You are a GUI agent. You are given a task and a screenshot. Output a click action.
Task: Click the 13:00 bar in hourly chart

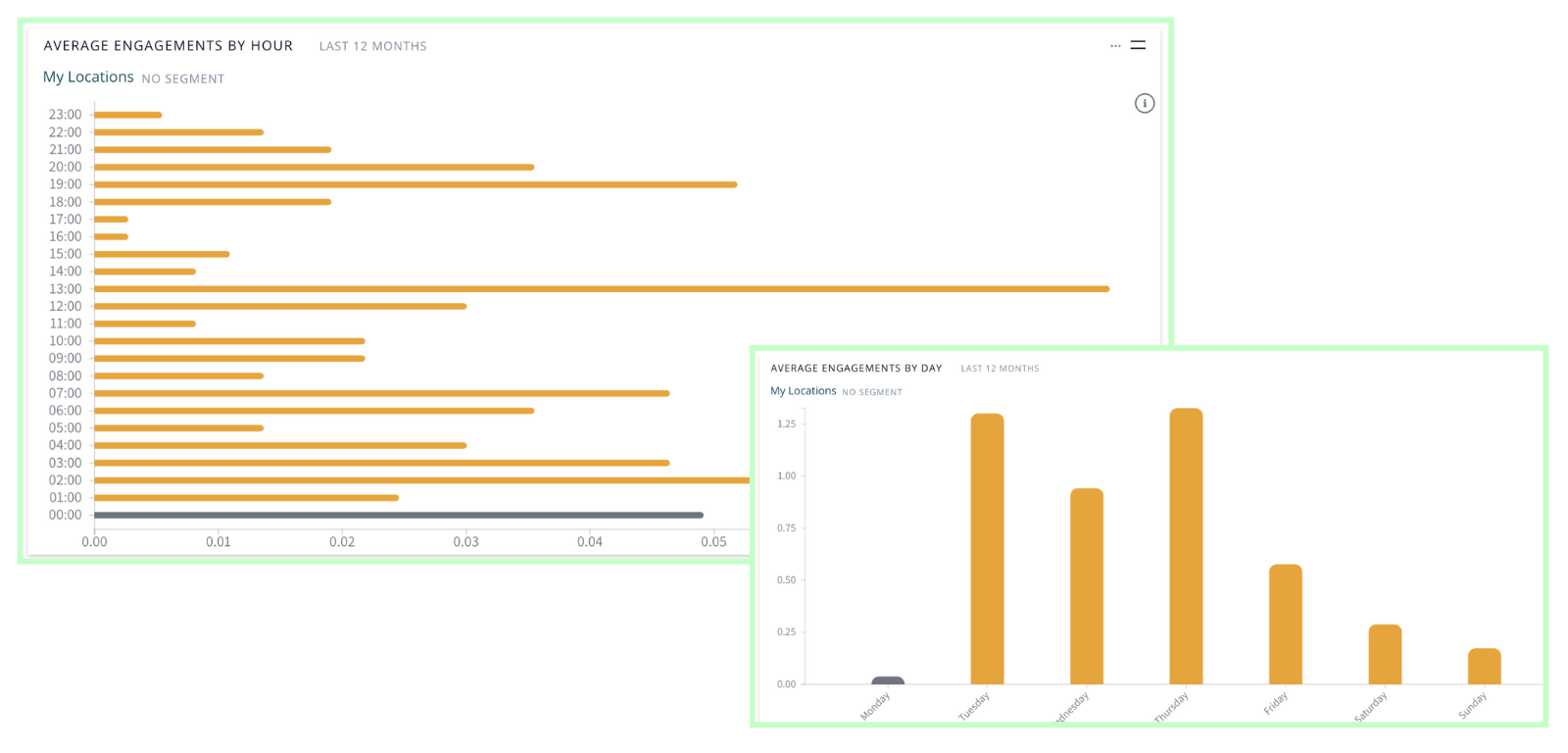(x=601, y=289)
